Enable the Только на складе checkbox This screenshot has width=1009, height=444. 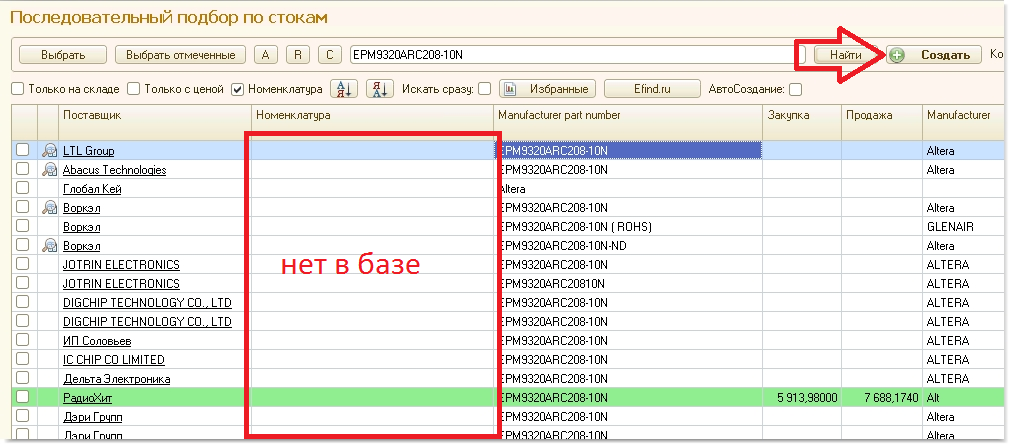point(18,89)
